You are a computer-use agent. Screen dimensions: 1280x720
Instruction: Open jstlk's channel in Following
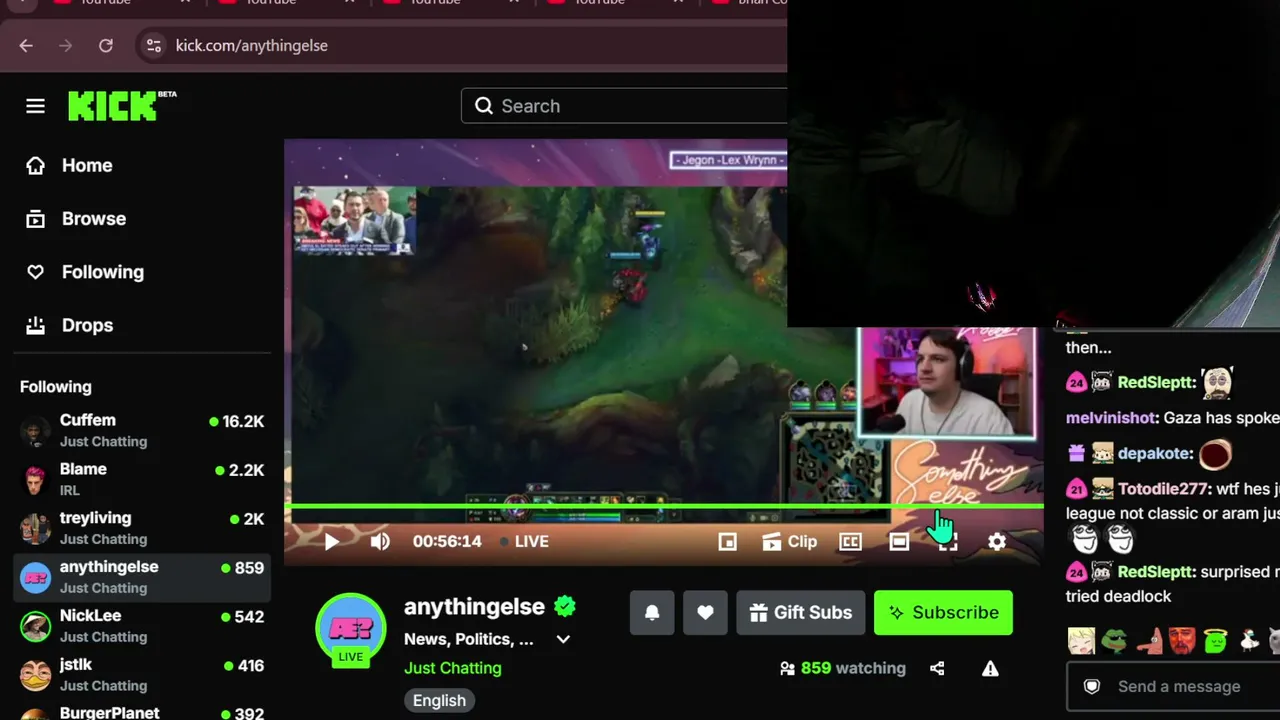click(x=142, y=675)
